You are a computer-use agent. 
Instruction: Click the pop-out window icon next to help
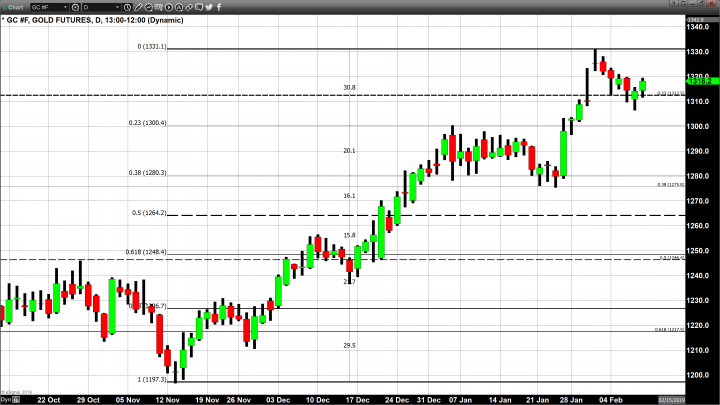point(682,3)
